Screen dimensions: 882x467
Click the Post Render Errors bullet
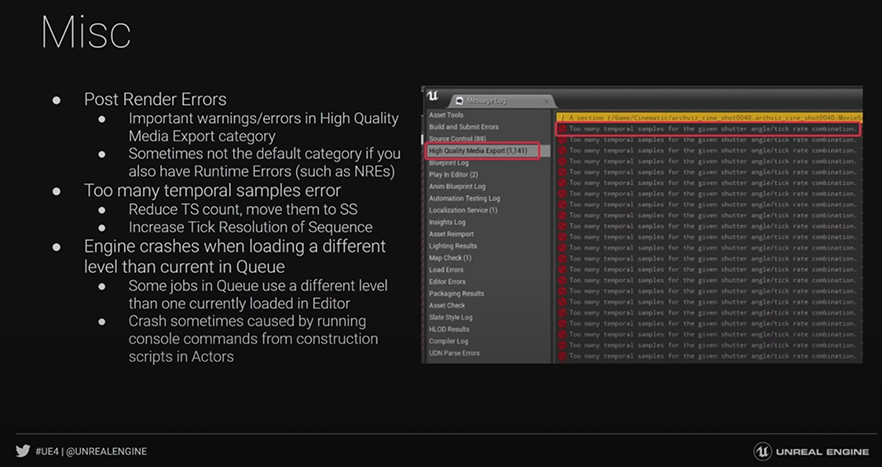click(x=155, y=99)
